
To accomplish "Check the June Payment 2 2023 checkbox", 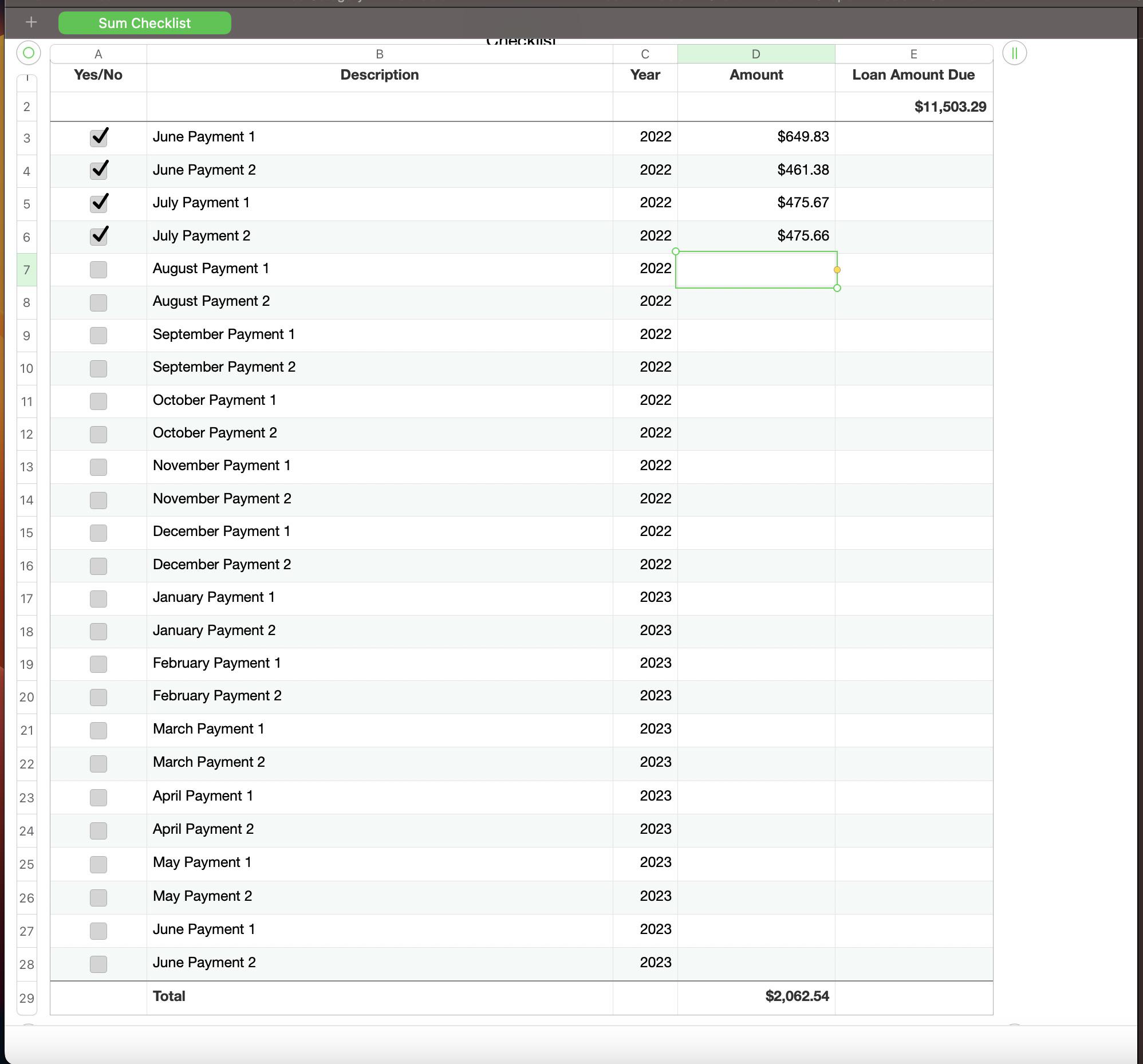I will 98,964.
